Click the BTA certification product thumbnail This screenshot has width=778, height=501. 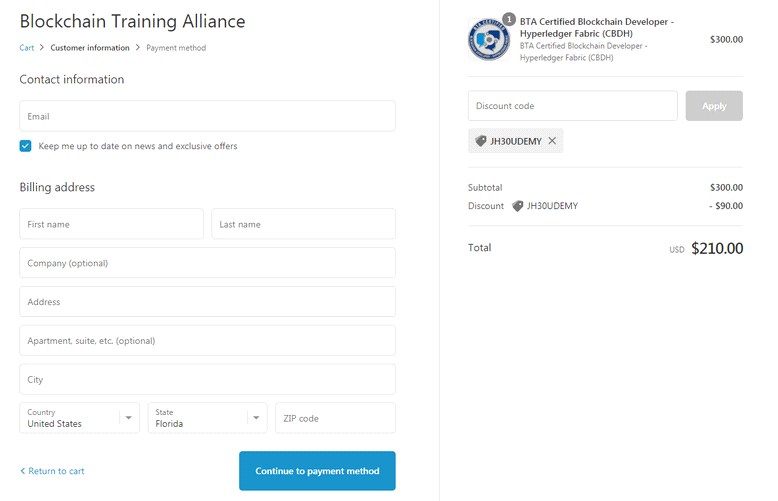[x=489, y=40]
